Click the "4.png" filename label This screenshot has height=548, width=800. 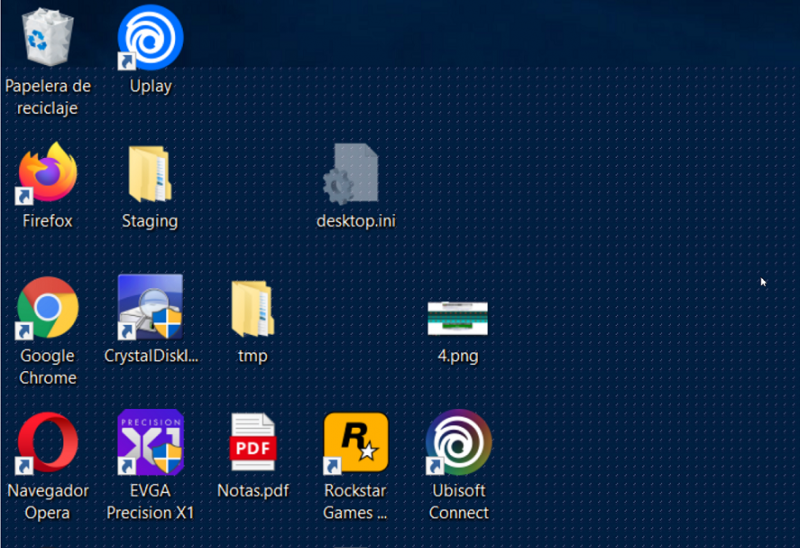click(457, 356)
